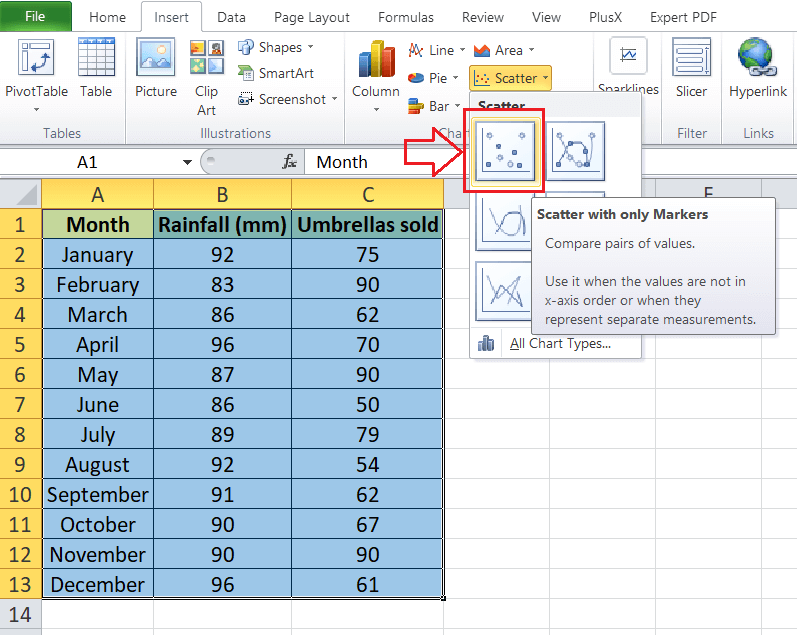
Task: Switch to the Data tab
Action: (x=231, y=17)
